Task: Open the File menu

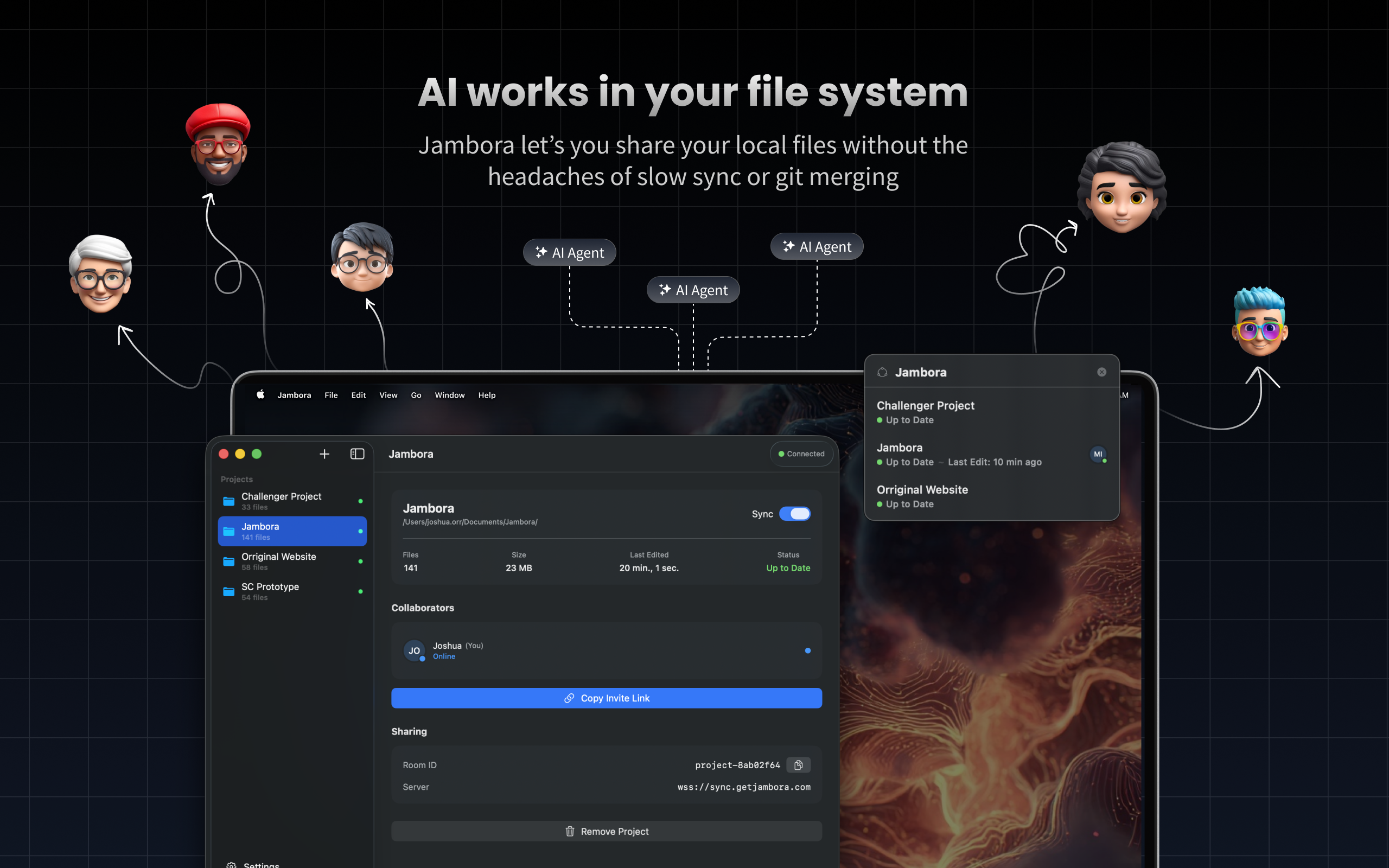Action: tap(330, 395)
